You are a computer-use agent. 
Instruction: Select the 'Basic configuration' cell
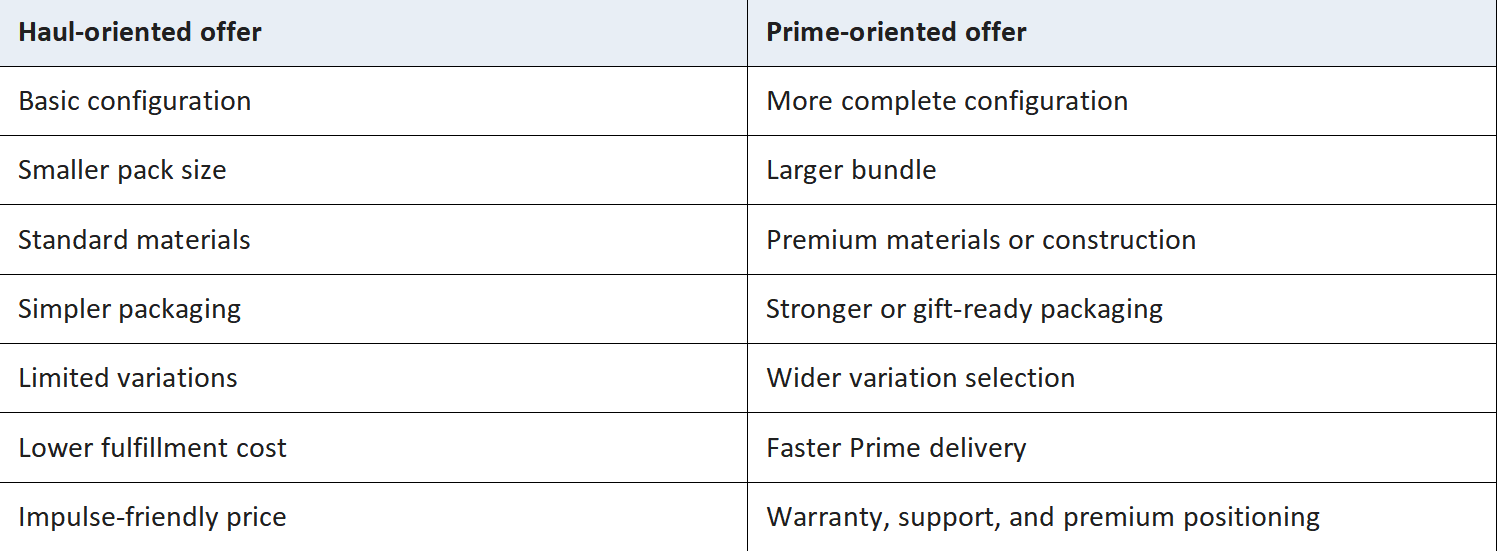[x=373, y=101]
